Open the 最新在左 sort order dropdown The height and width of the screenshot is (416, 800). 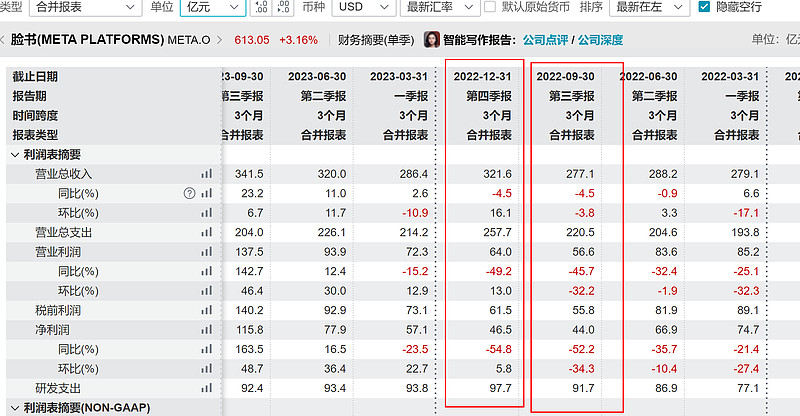point(649,7)
